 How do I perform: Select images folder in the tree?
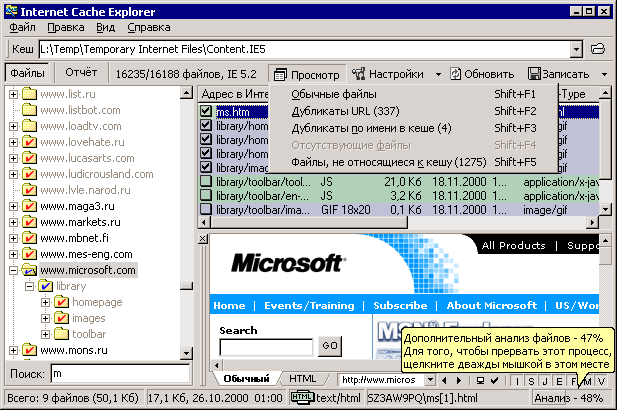(x=89, y=318)
